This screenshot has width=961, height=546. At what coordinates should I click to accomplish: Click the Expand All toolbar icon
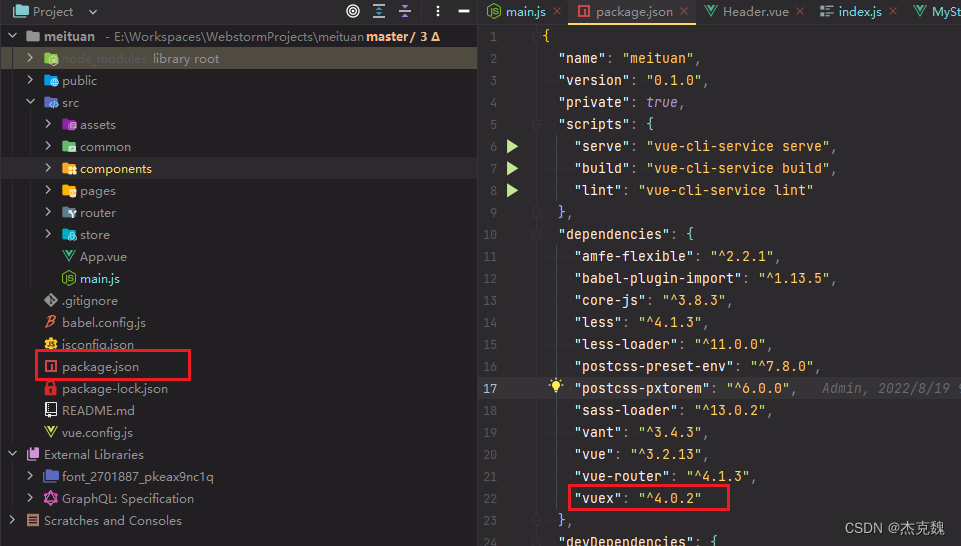pyautogui.click(x=379, y=11)
